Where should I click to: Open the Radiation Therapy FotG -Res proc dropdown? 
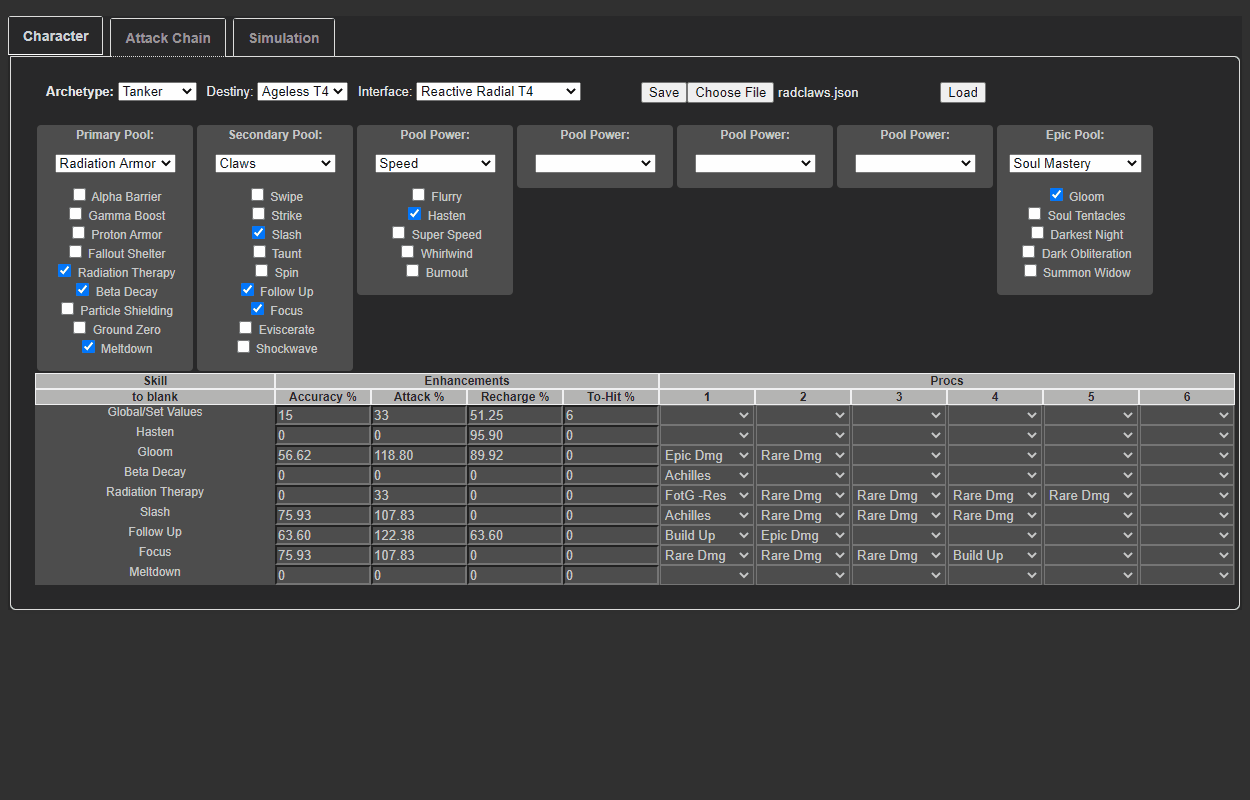click(707, 495)
